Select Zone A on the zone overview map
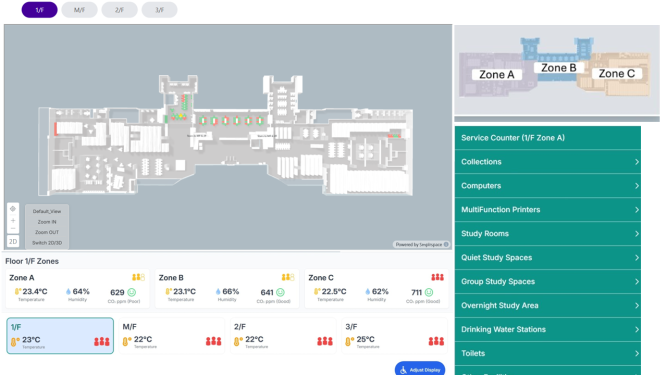The image size is (667, 375). (x=496, y=75)
